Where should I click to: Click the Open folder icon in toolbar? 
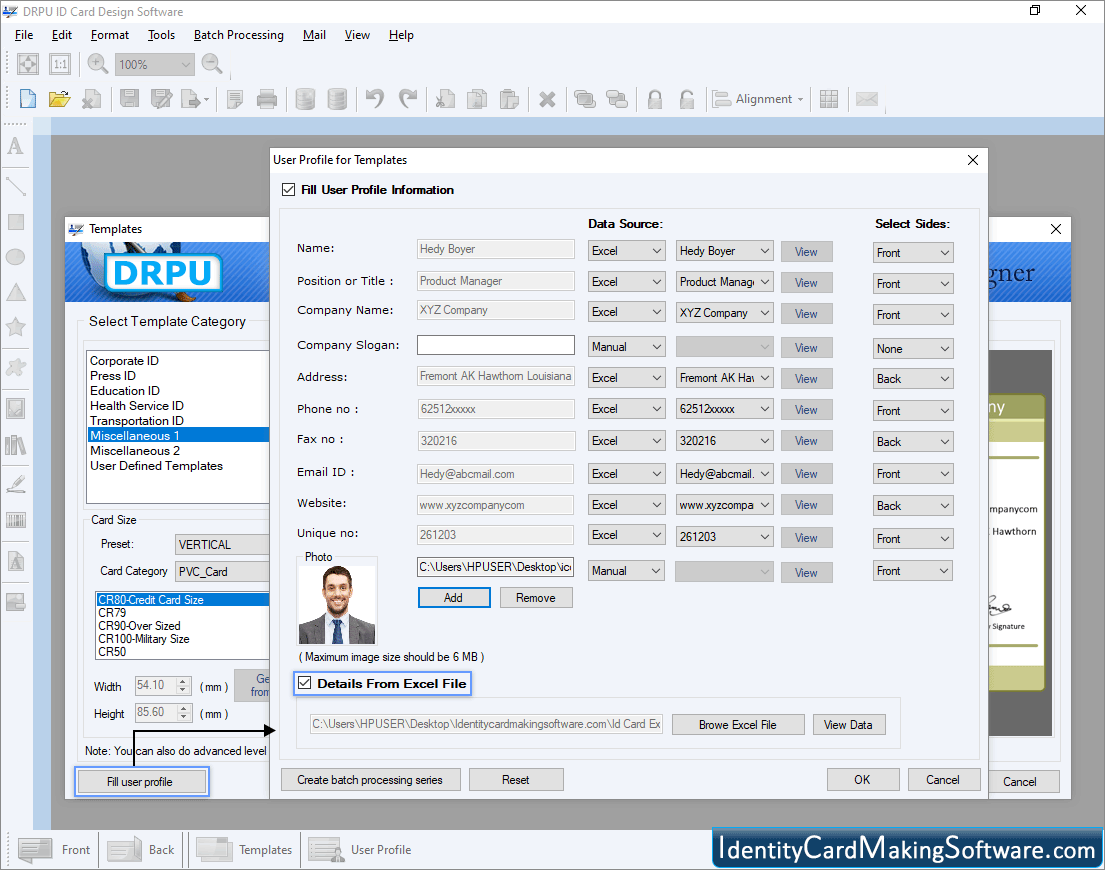(x=59, y=99)
